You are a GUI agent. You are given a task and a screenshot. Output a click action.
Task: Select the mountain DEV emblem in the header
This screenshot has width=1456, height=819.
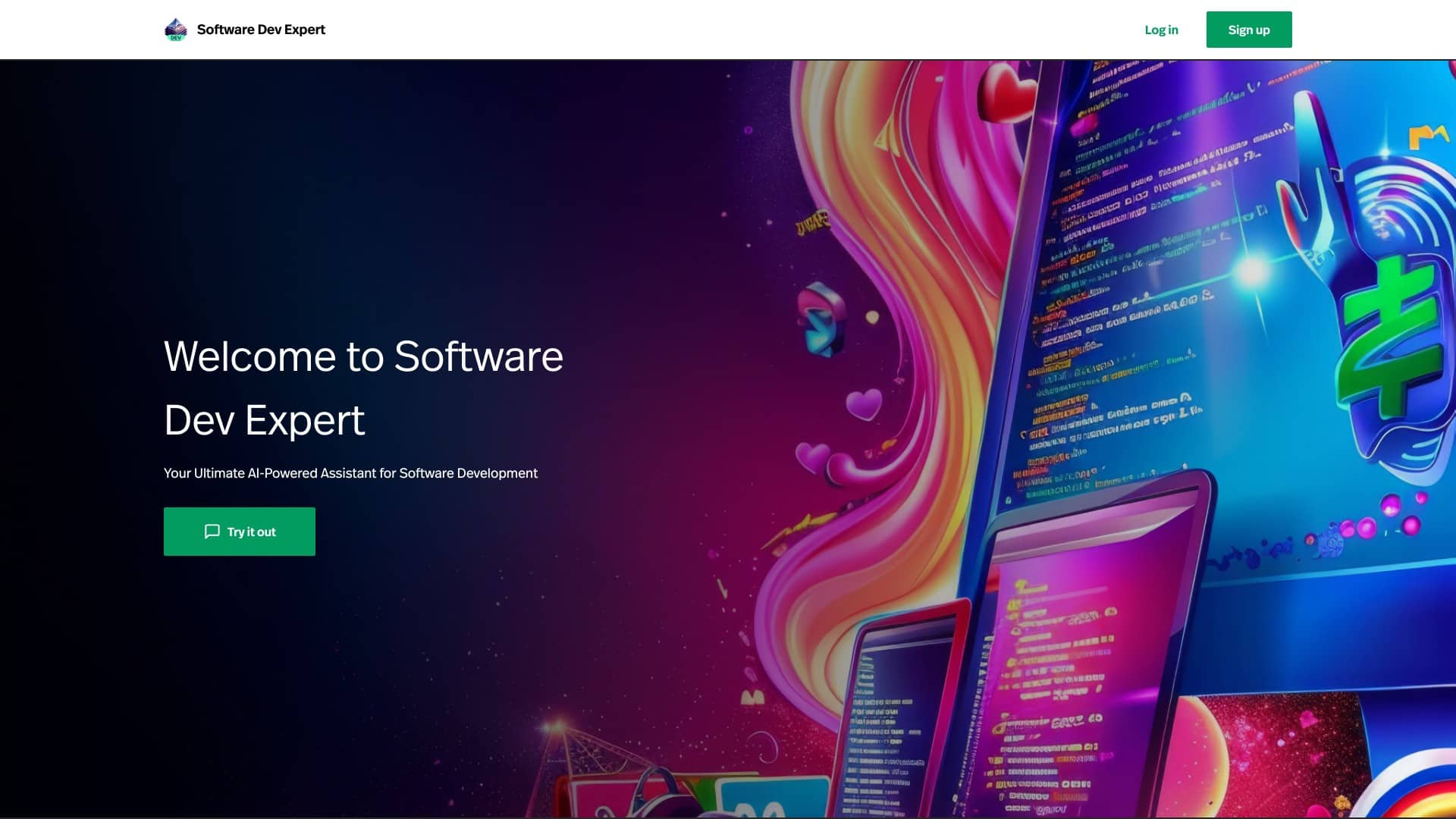pyautogui.click(x=175, y=29)
